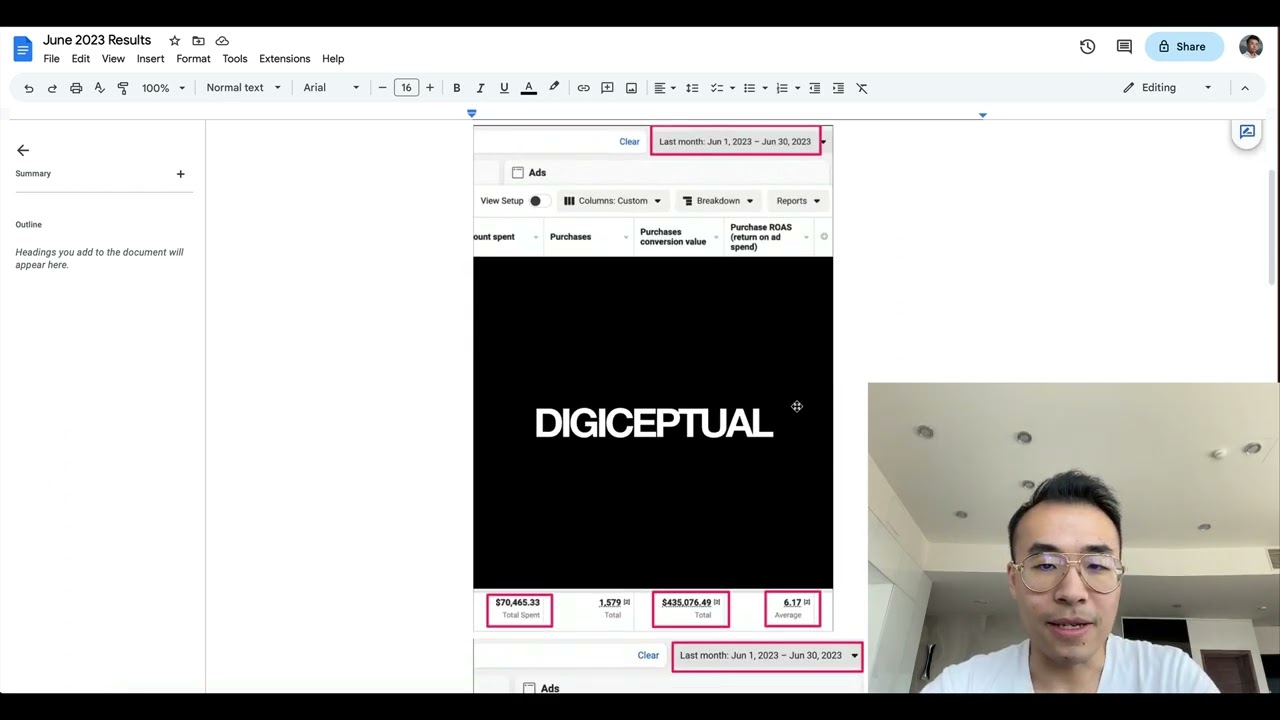Open version history clock icon
The image size is (1280, 720).
tap(1087, 47)
